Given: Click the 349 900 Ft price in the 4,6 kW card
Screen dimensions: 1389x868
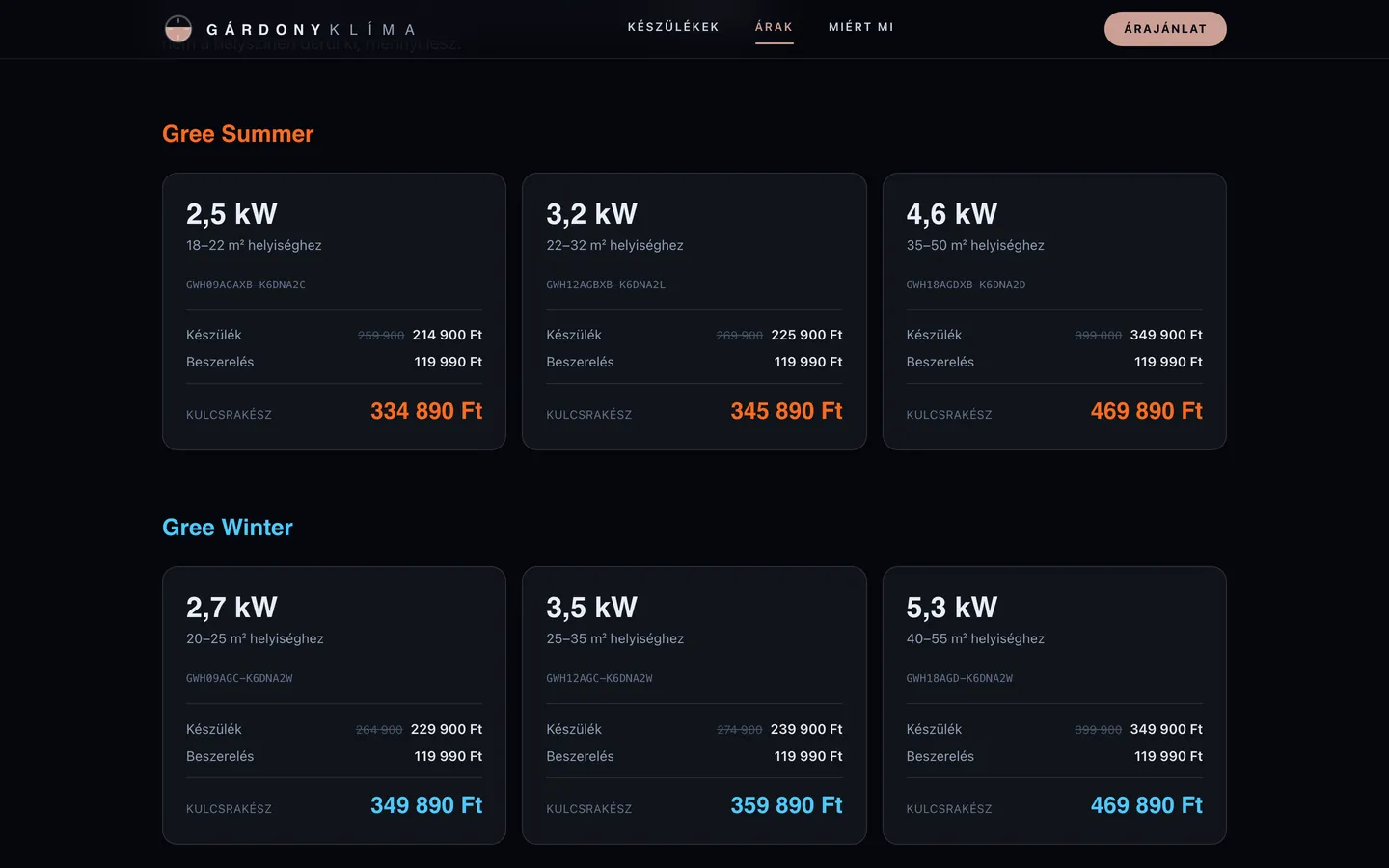Looking at the screenshot, I should click(1166, 335).
